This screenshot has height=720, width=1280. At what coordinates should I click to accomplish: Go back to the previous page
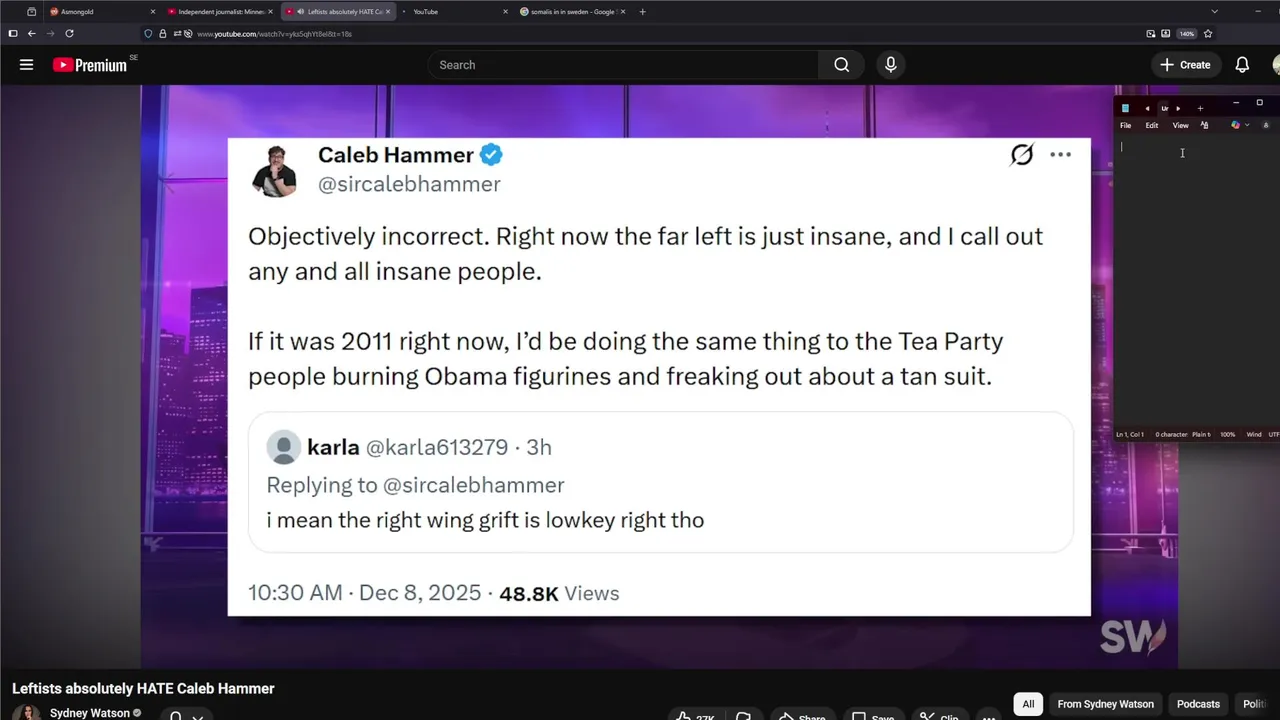point(31,34)
